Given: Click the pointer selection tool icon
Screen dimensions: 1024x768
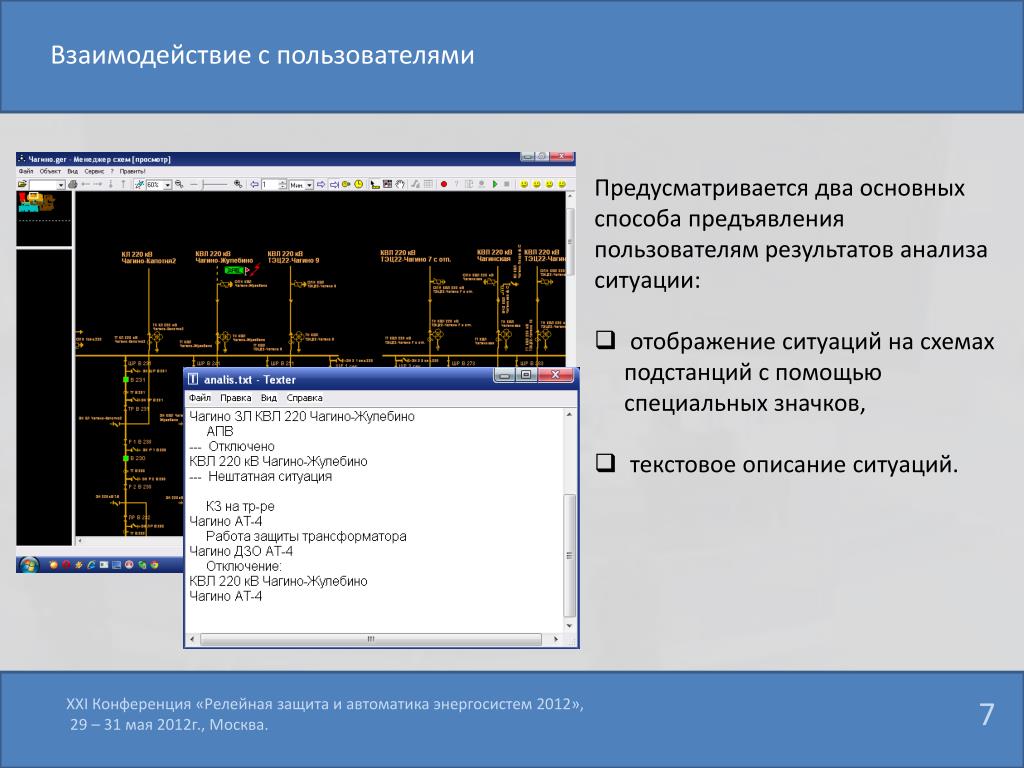Looking at the screenshot, I should [x=375, y=185].
